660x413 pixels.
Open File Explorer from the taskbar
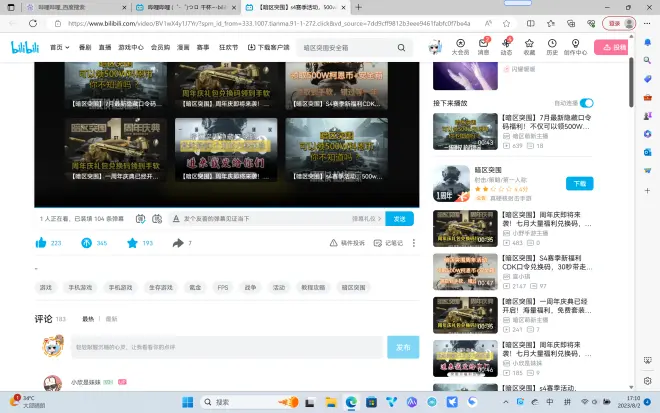pos(331,402)
